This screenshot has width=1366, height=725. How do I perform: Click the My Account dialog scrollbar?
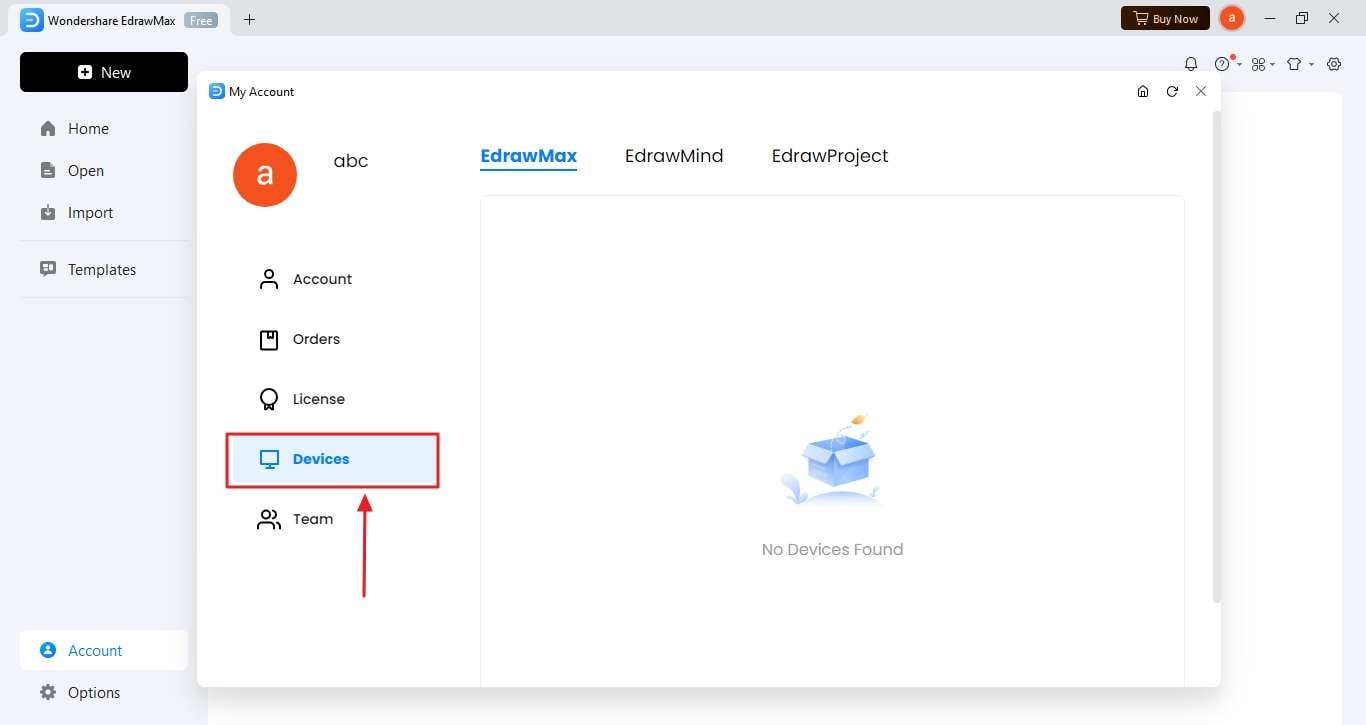[x=1217, y=357]
